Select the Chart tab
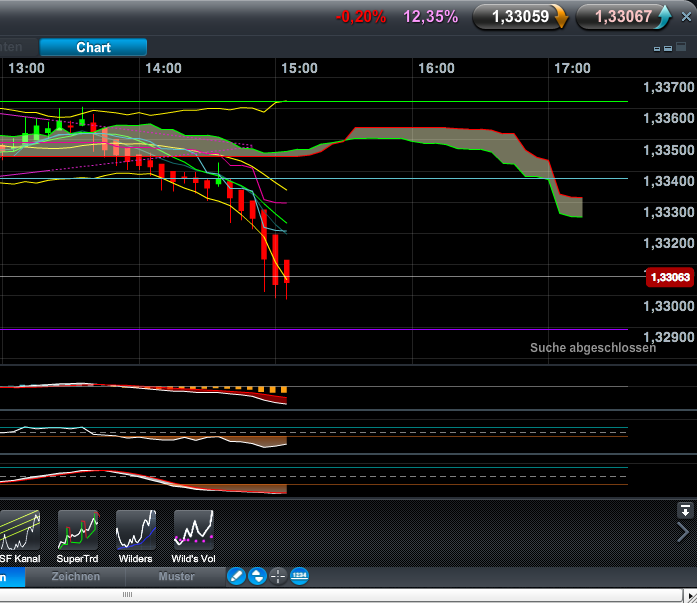The width and height of the screenshot is (697, 603). point(93,48)
